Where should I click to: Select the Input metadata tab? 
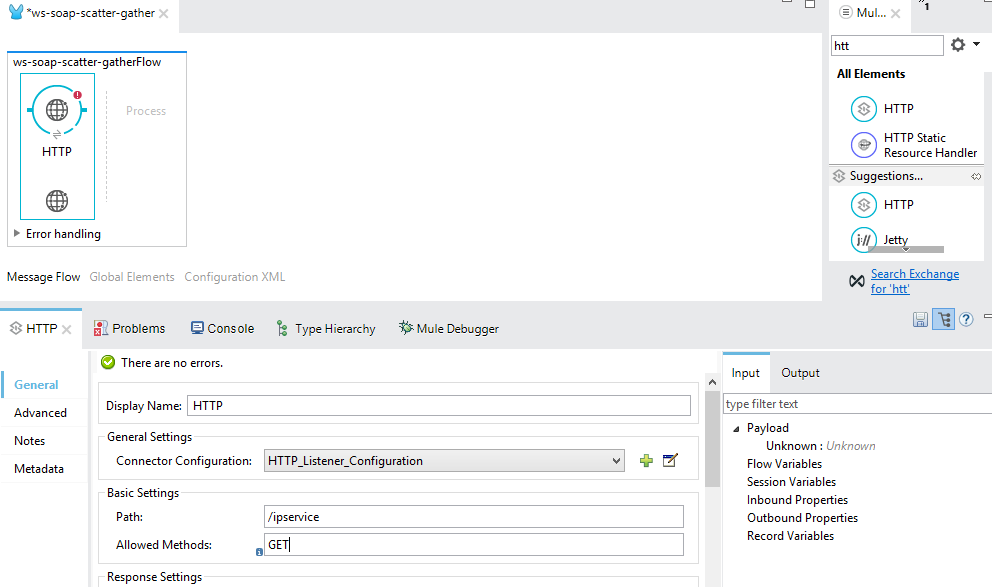[x=745, y=373]
